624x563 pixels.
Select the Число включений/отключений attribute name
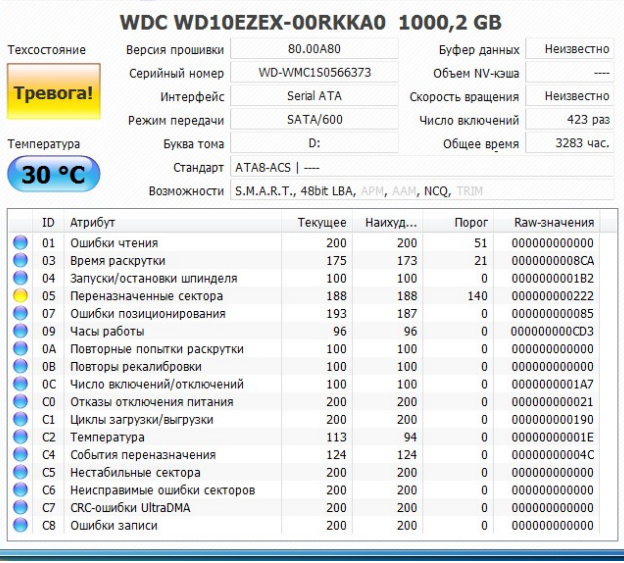pyautogui.click(x=157, y=384)
